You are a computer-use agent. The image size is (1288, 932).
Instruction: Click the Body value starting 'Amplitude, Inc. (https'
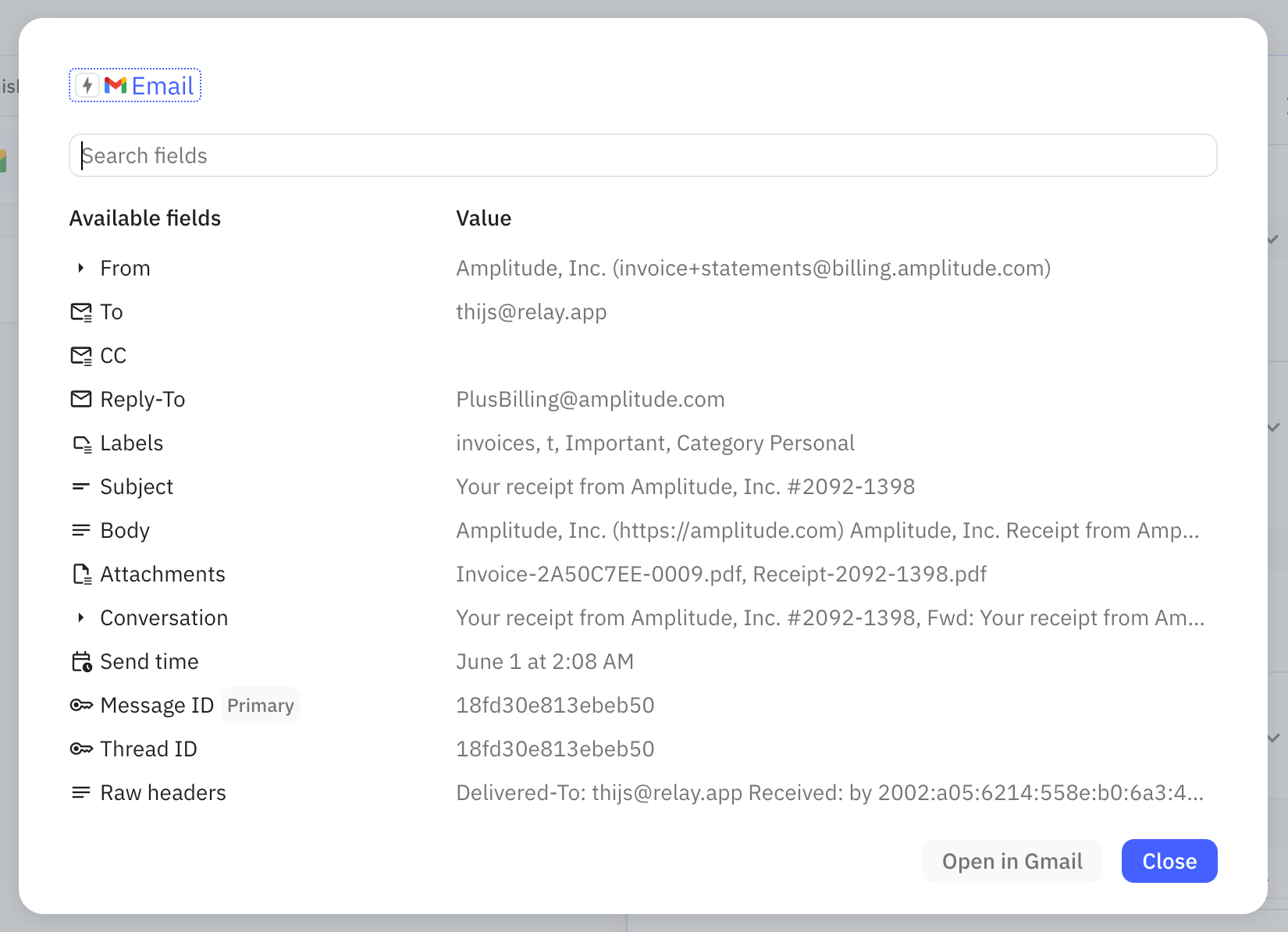(x=827, y=531)
